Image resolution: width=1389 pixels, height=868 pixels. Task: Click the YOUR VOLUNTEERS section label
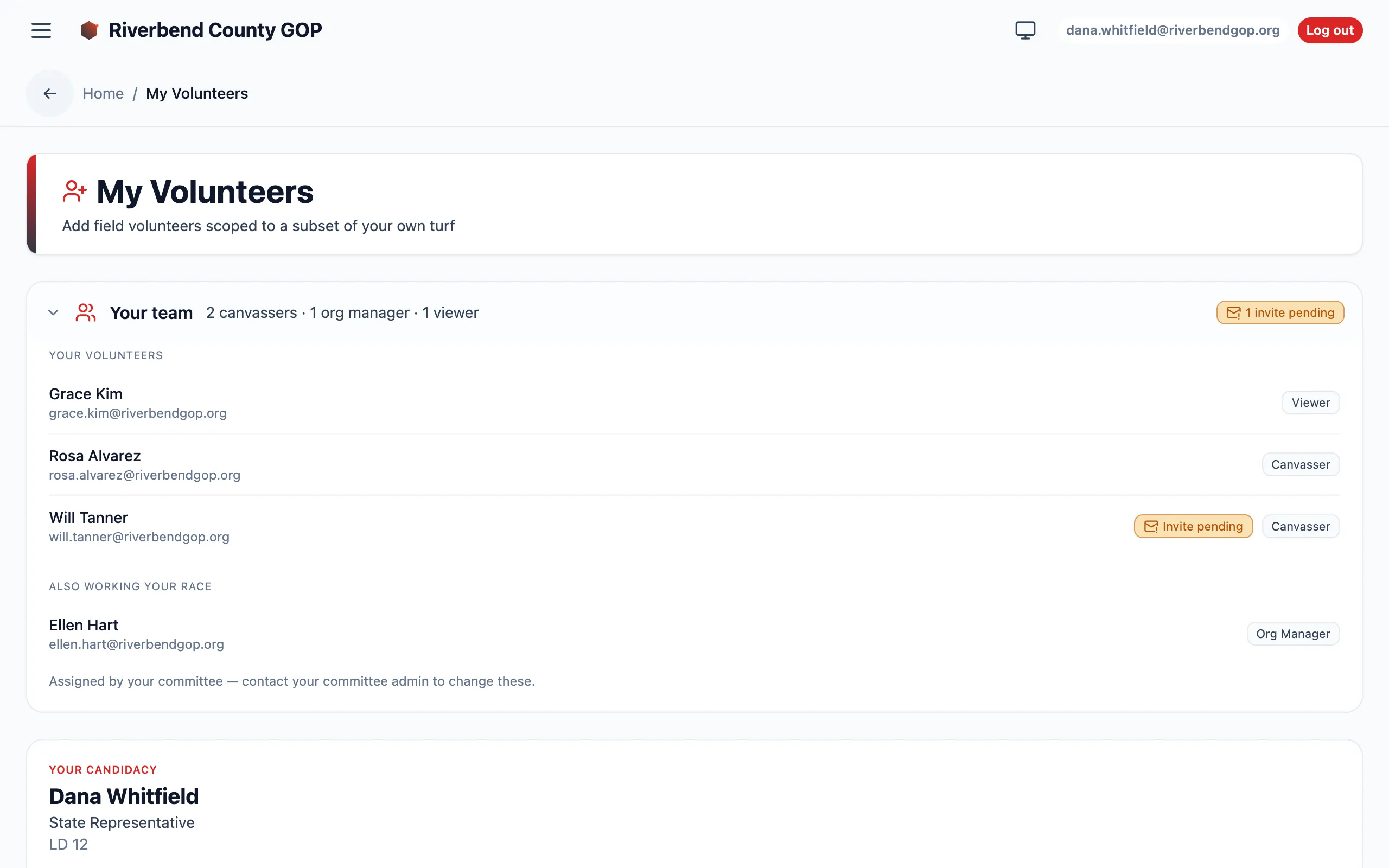tap(106, 355)
